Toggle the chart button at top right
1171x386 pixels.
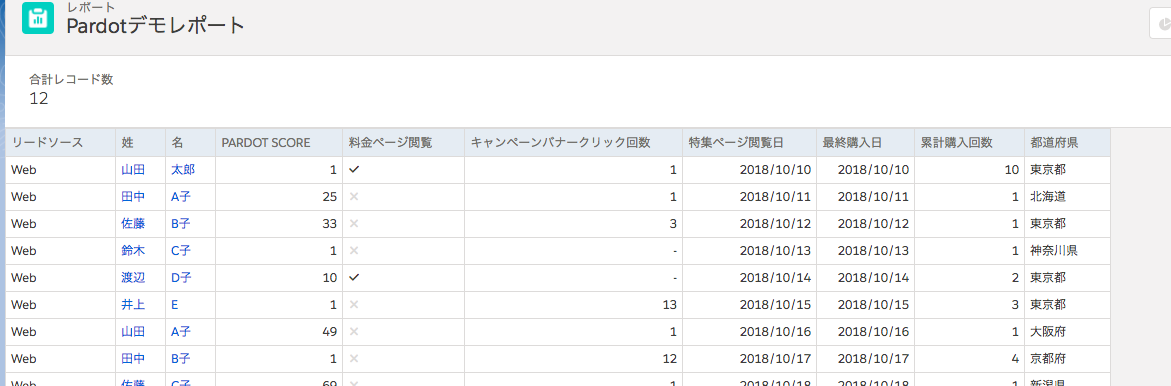(1160, 24)
